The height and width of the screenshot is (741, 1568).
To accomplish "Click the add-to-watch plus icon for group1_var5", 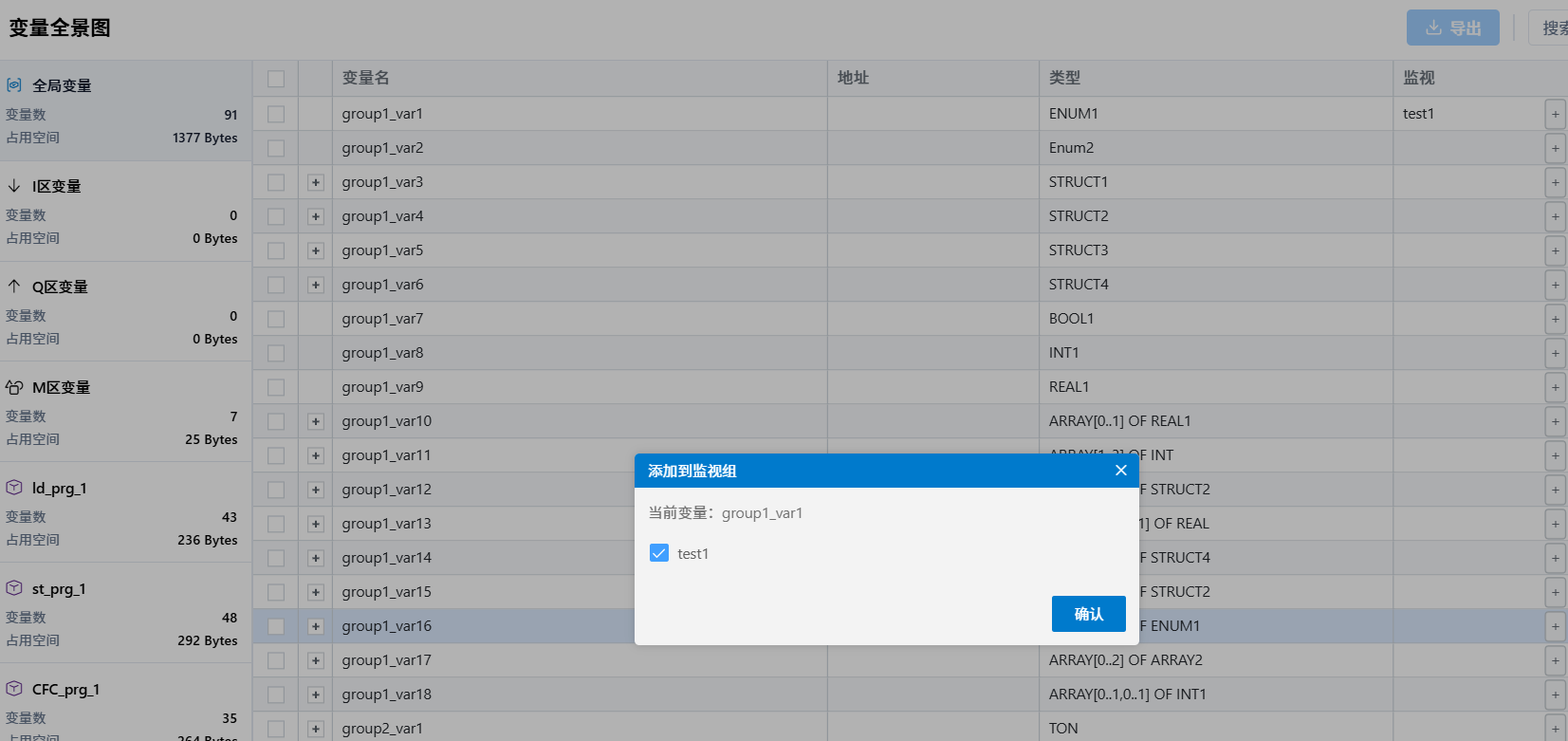I will [1555, 250].
